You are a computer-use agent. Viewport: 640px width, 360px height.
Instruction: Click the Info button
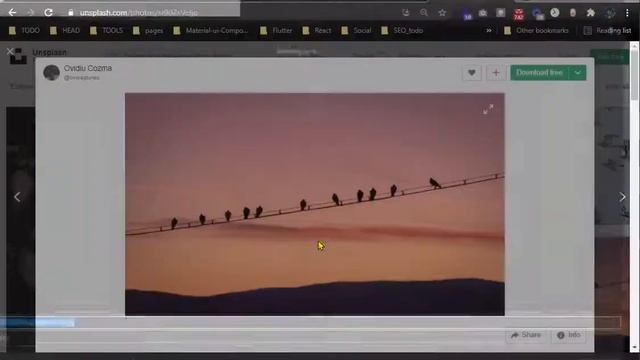(x=569, y=335)
